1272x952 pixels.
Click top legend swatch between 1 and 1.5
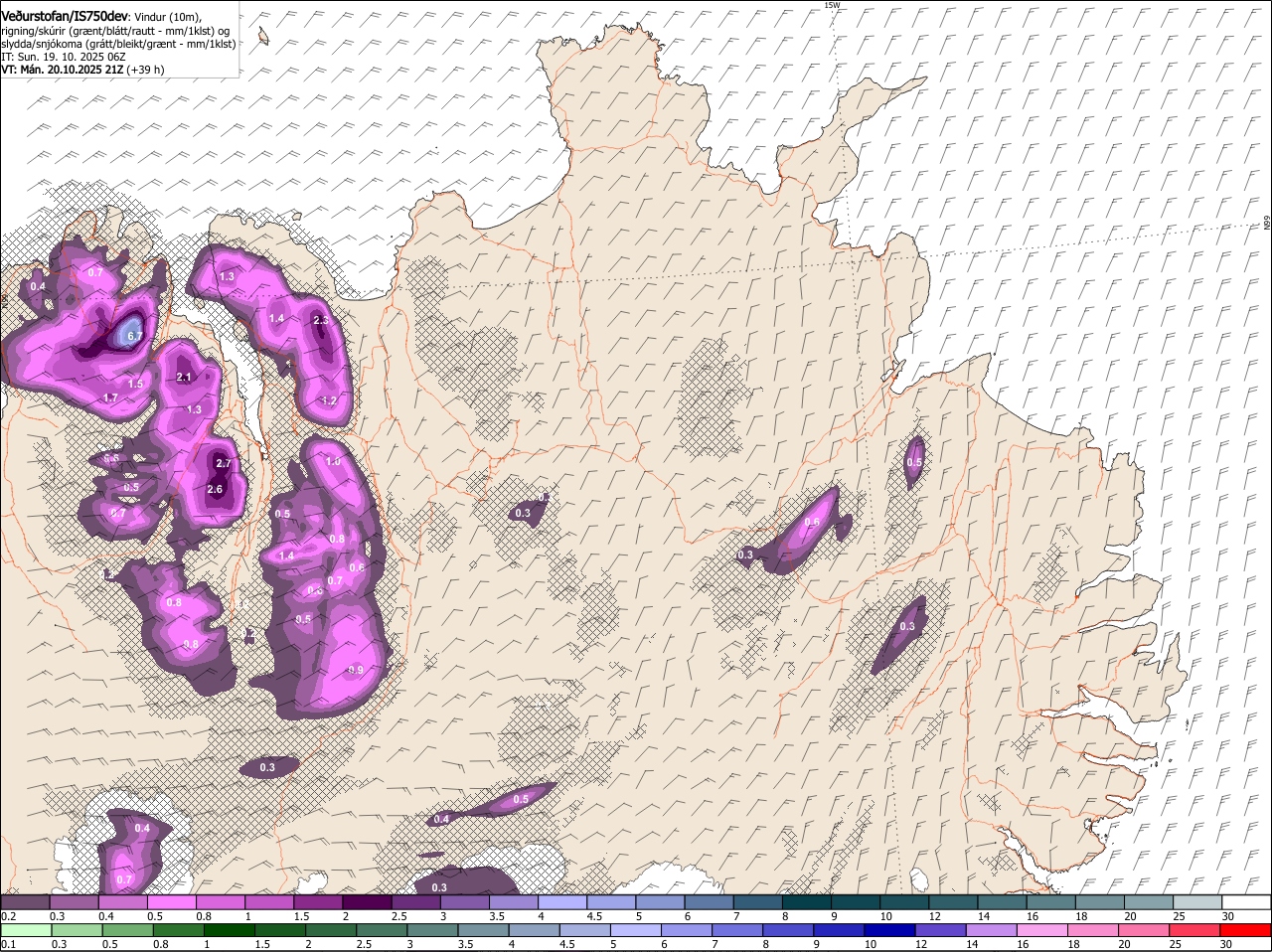coord(269,901)
